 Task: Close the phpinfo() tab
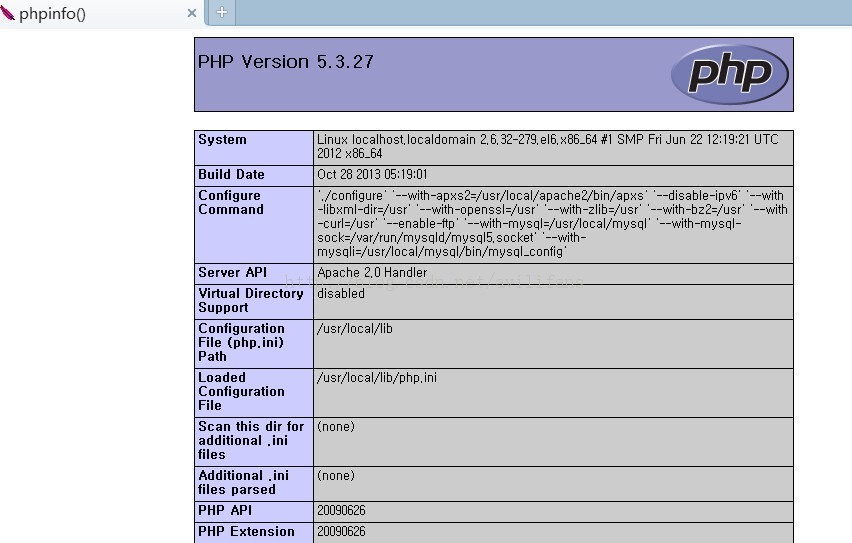click(x=192, y=13)
